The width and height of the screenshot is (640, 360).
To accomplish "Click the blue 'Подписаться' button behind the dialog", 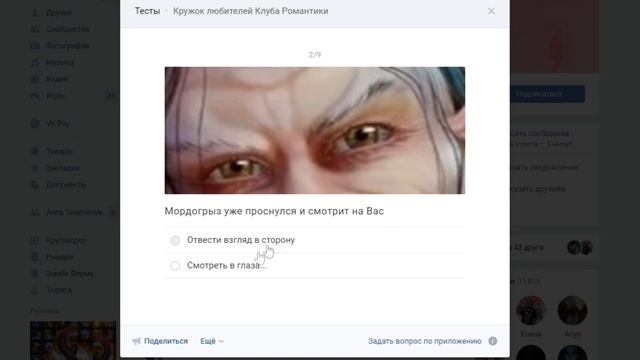I will coord(547,94).
